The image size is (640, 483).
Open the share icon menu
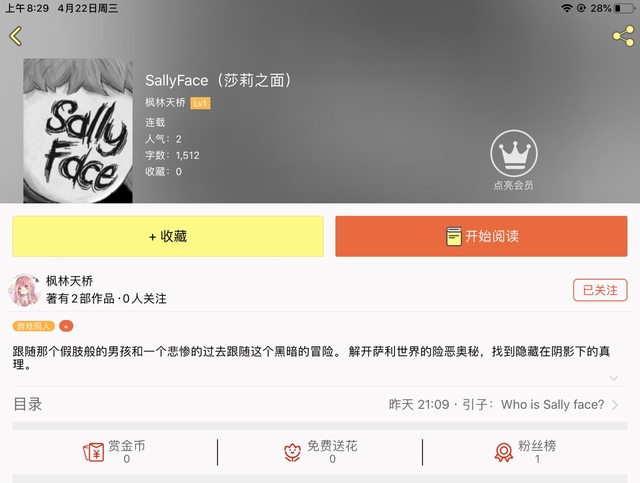(623, 36)
